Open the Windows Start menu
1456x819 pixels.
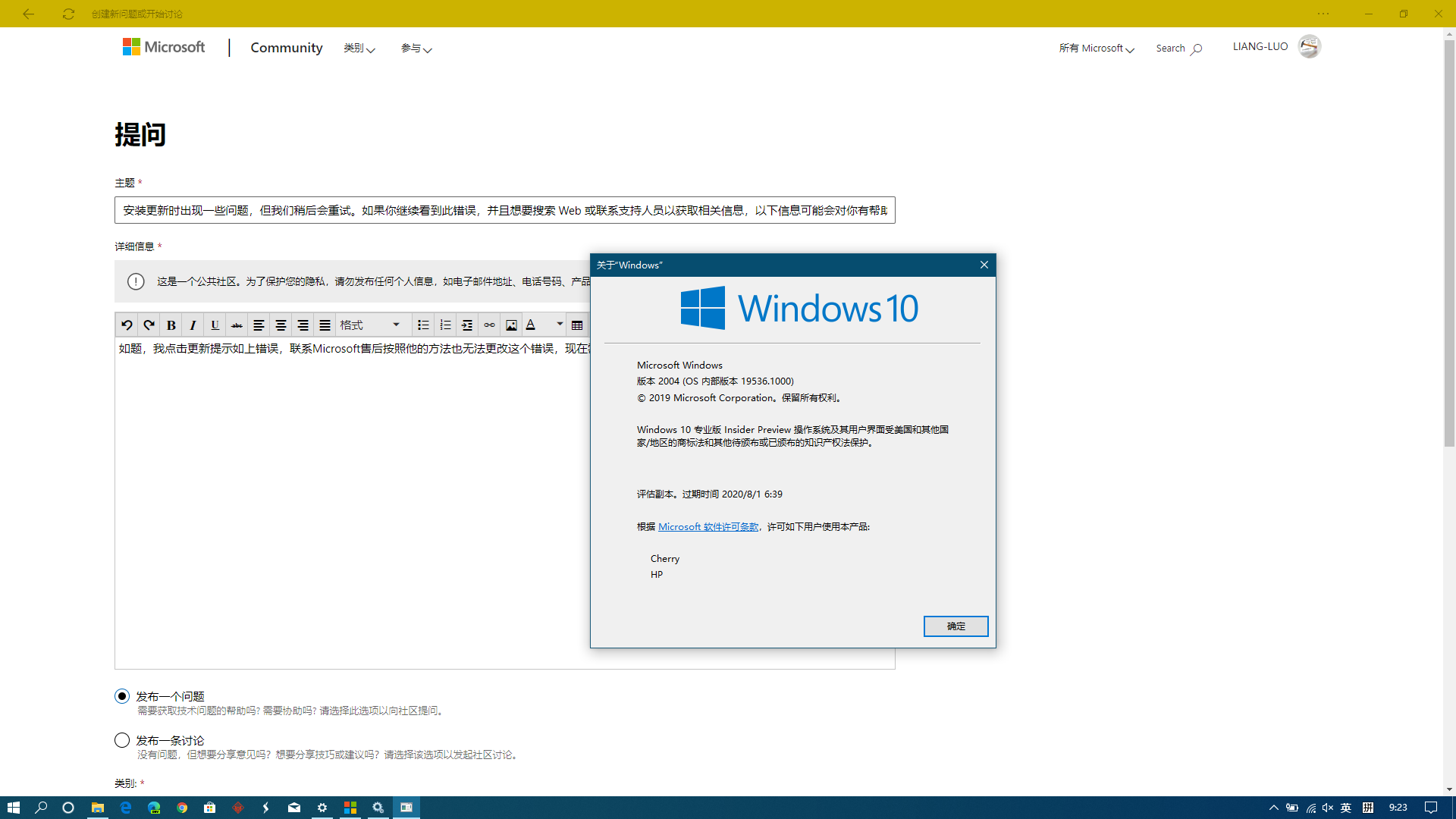click(14, 808)
